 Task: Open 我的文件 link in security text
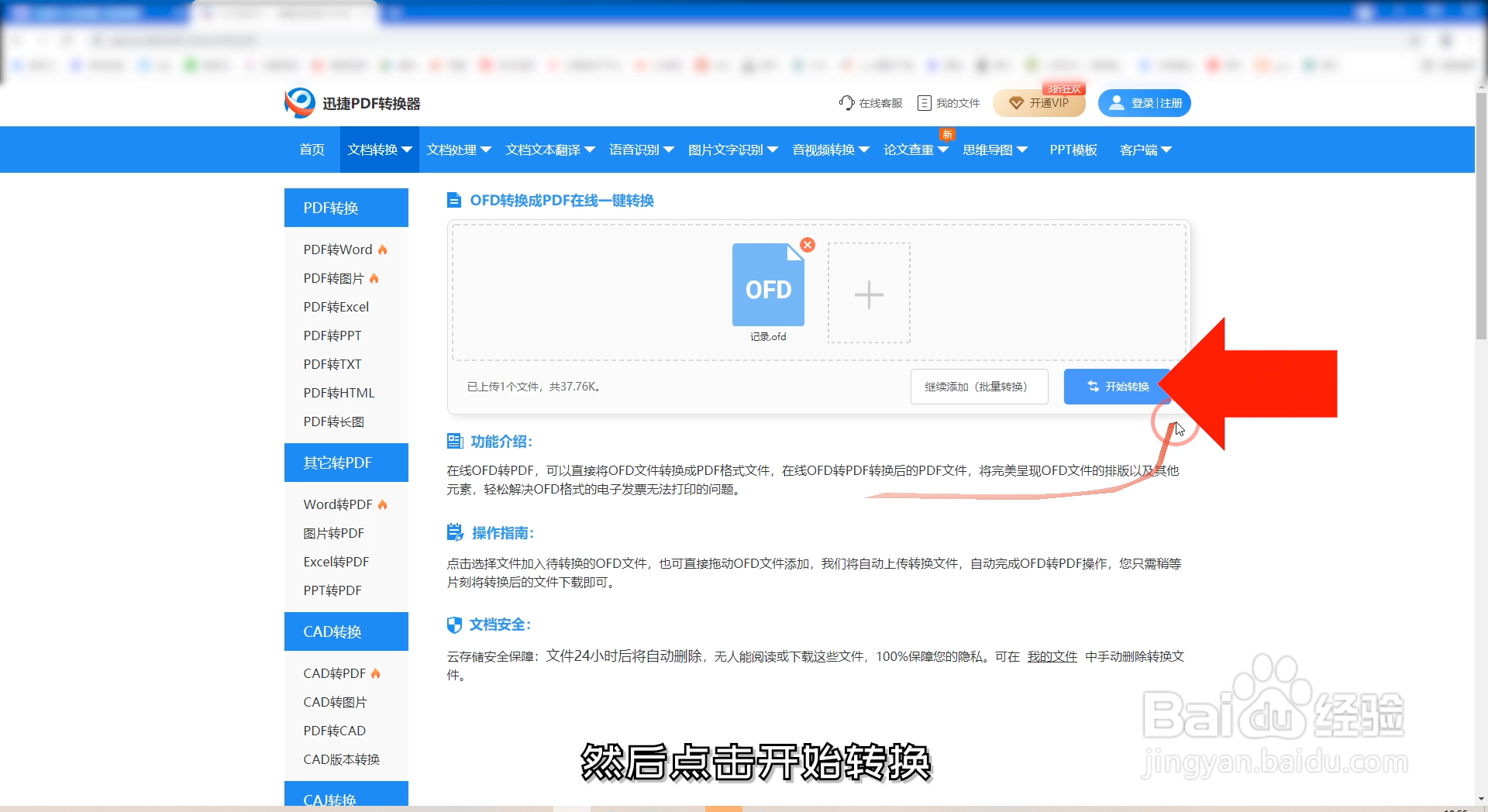point(1051,656)
